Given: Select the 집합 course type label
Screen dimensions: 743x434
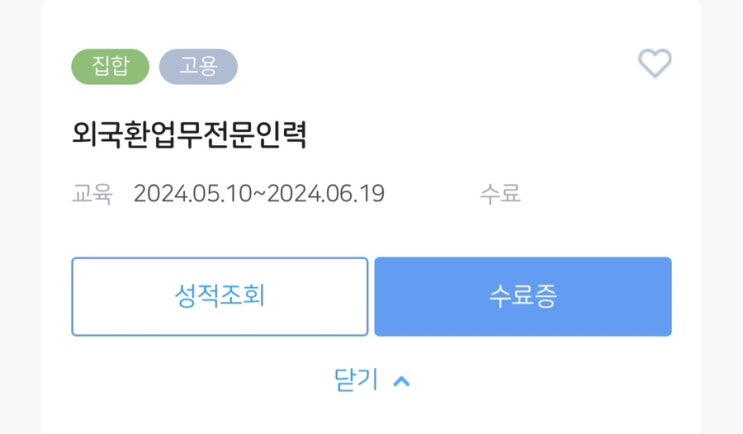Looking at the screenshot, I should tap(110, 66).
